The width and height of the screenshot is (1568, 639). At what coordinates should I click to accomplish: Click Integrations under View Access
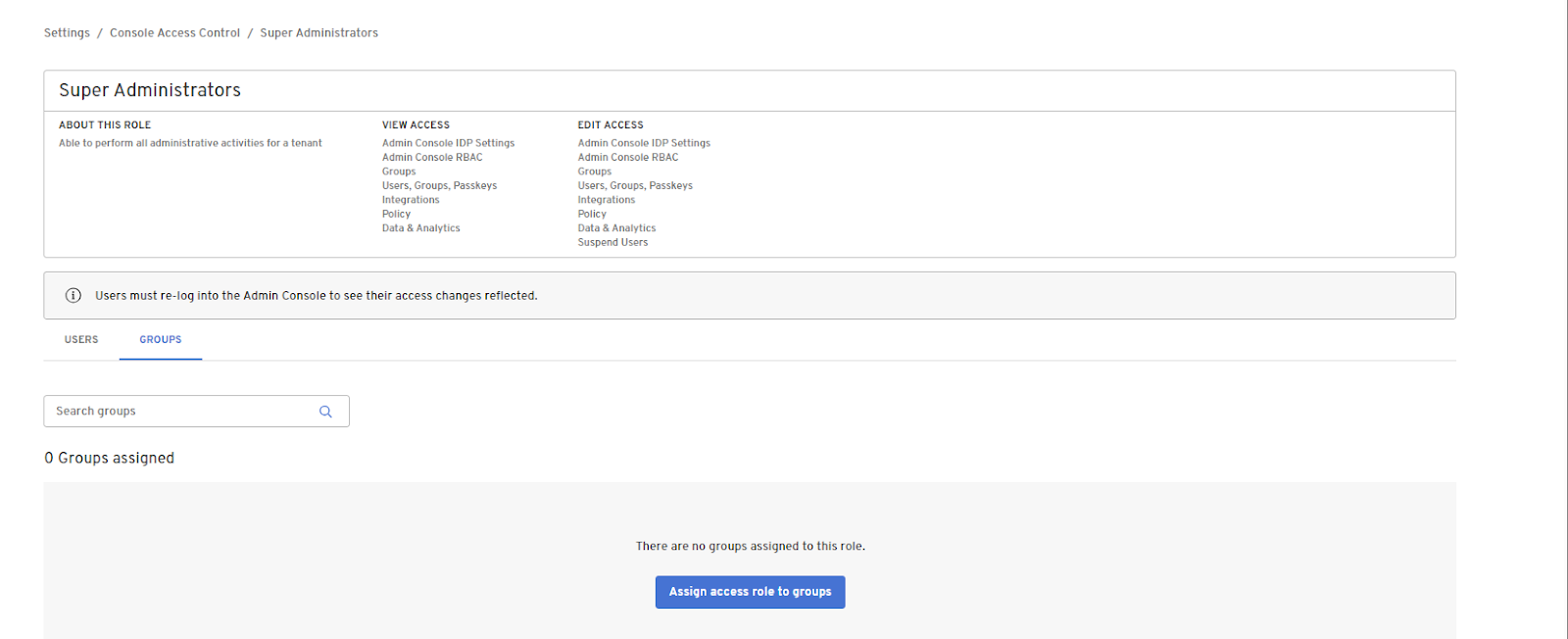pyautogui.click(x=411, y=200)
